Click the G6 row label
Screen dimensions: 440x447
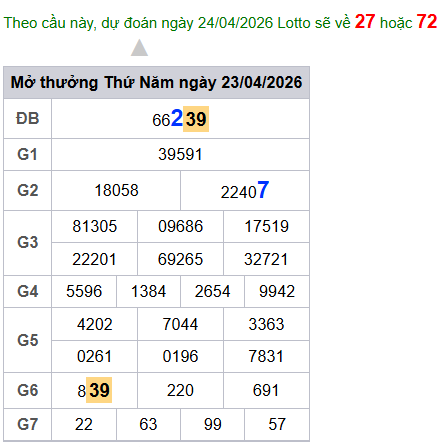click(x=28, y=390)
